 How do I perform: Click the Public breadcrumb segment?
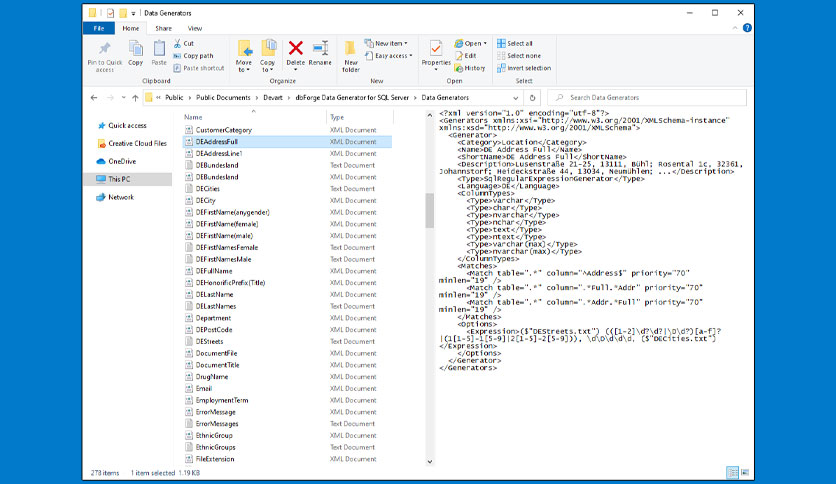(174, 98)
